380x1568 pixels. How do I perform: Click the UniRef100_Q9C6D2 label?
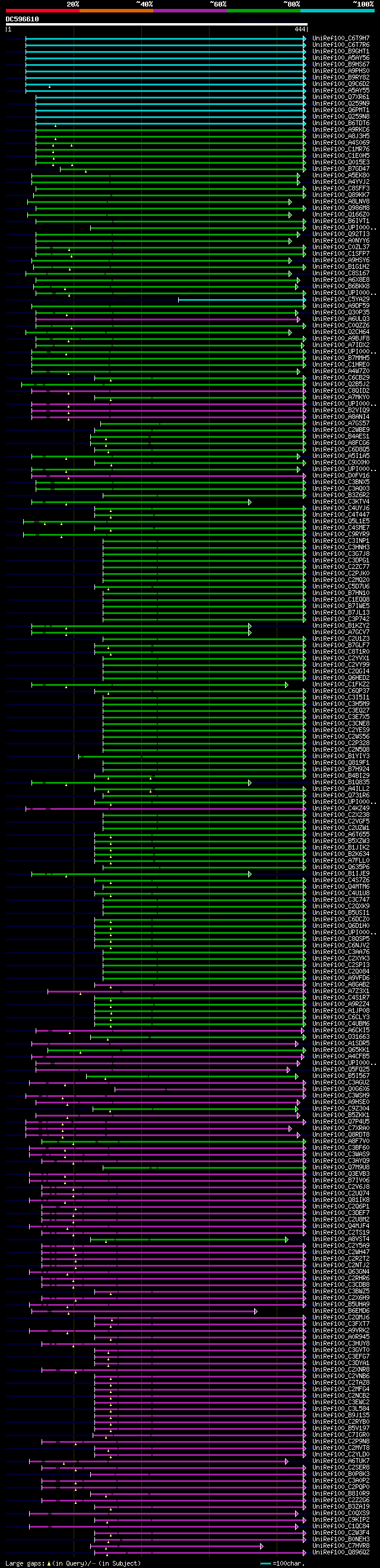(340, 84)
